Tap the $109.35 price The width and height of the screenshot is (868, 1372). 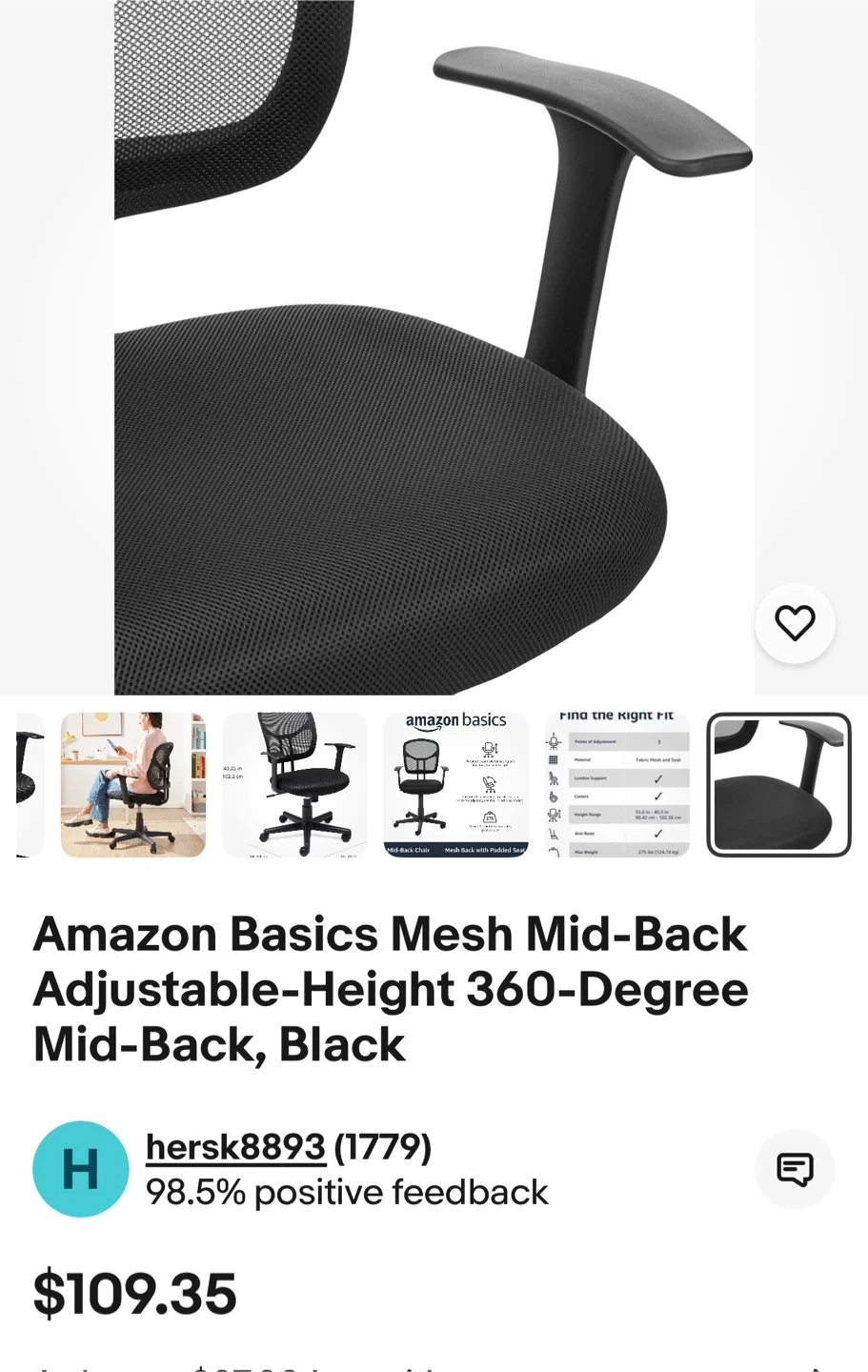(x=134, y=1293)
